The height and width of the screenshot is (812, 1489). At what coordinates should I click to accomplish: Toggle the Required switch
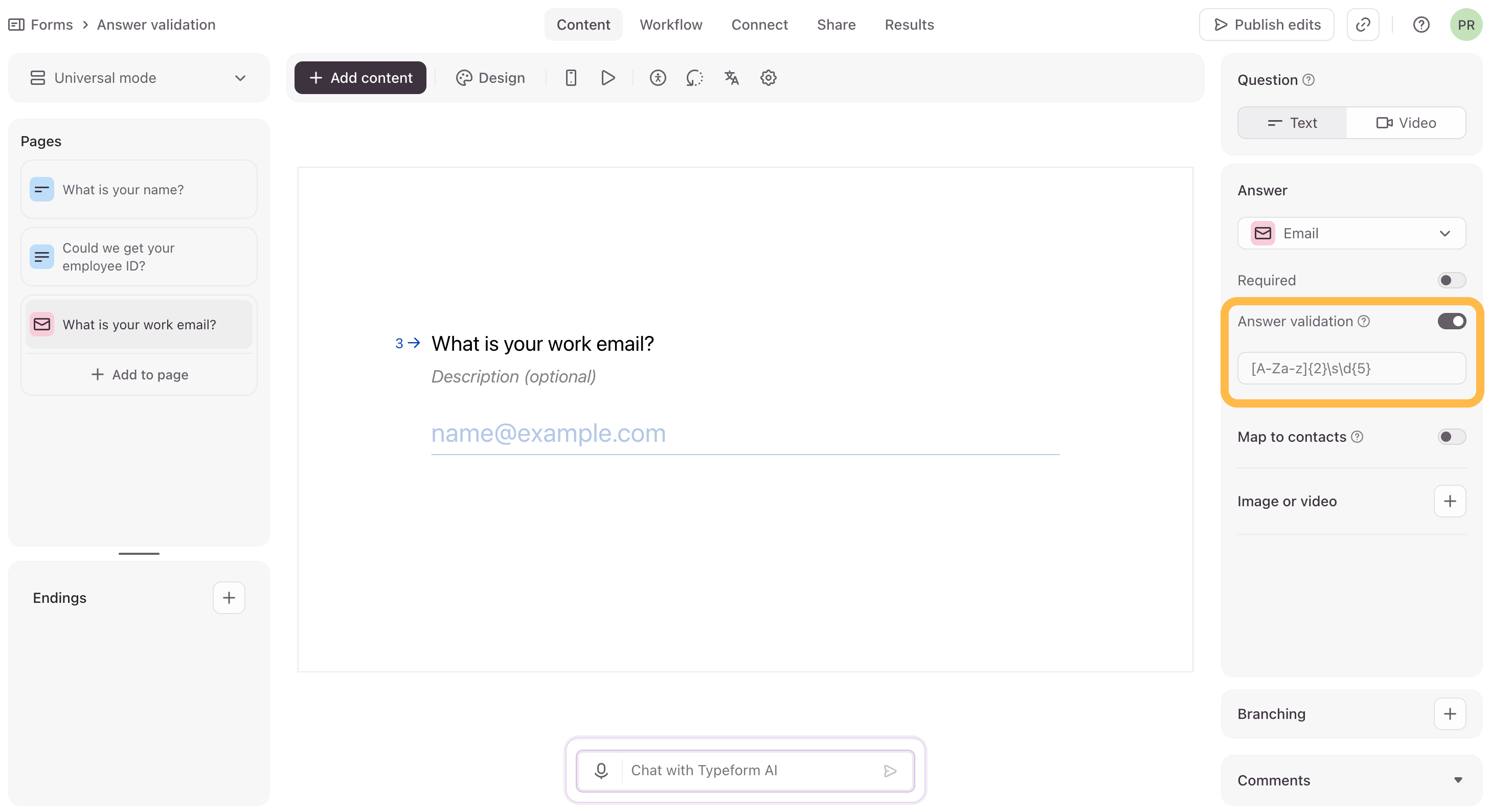1451,280
